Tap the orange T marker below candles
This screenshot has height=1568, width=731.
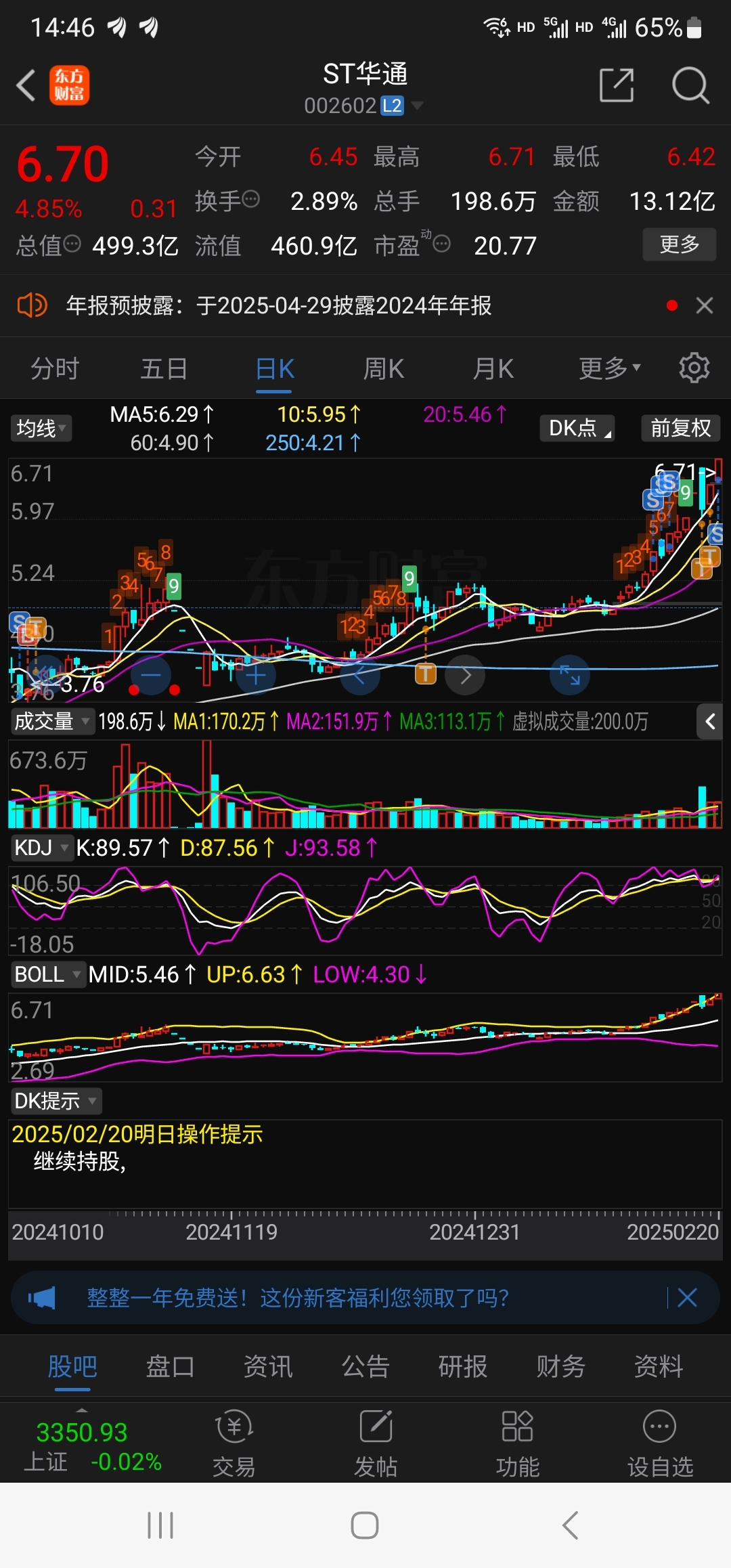pos(425,674)
